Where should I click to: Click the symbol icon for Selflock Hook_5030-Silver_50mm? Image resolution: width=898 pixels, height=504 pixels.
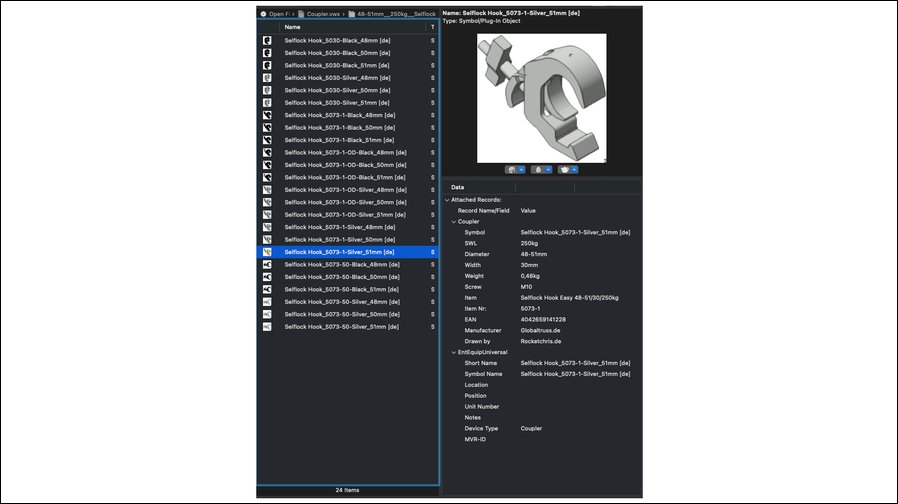point(267,90)
